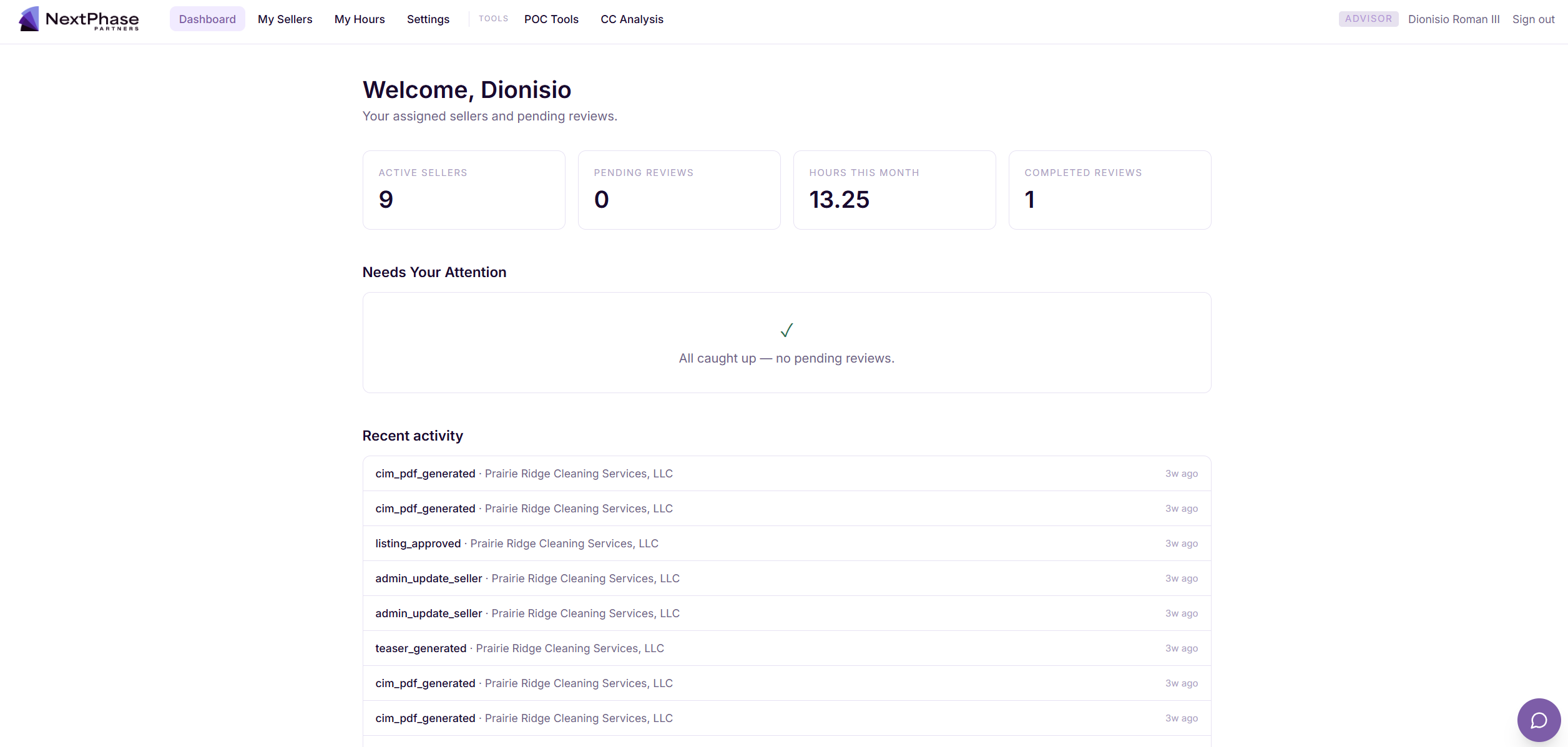Select the Active Sellers card
This screenshot has width=1568, height=747.
(464, 190)
